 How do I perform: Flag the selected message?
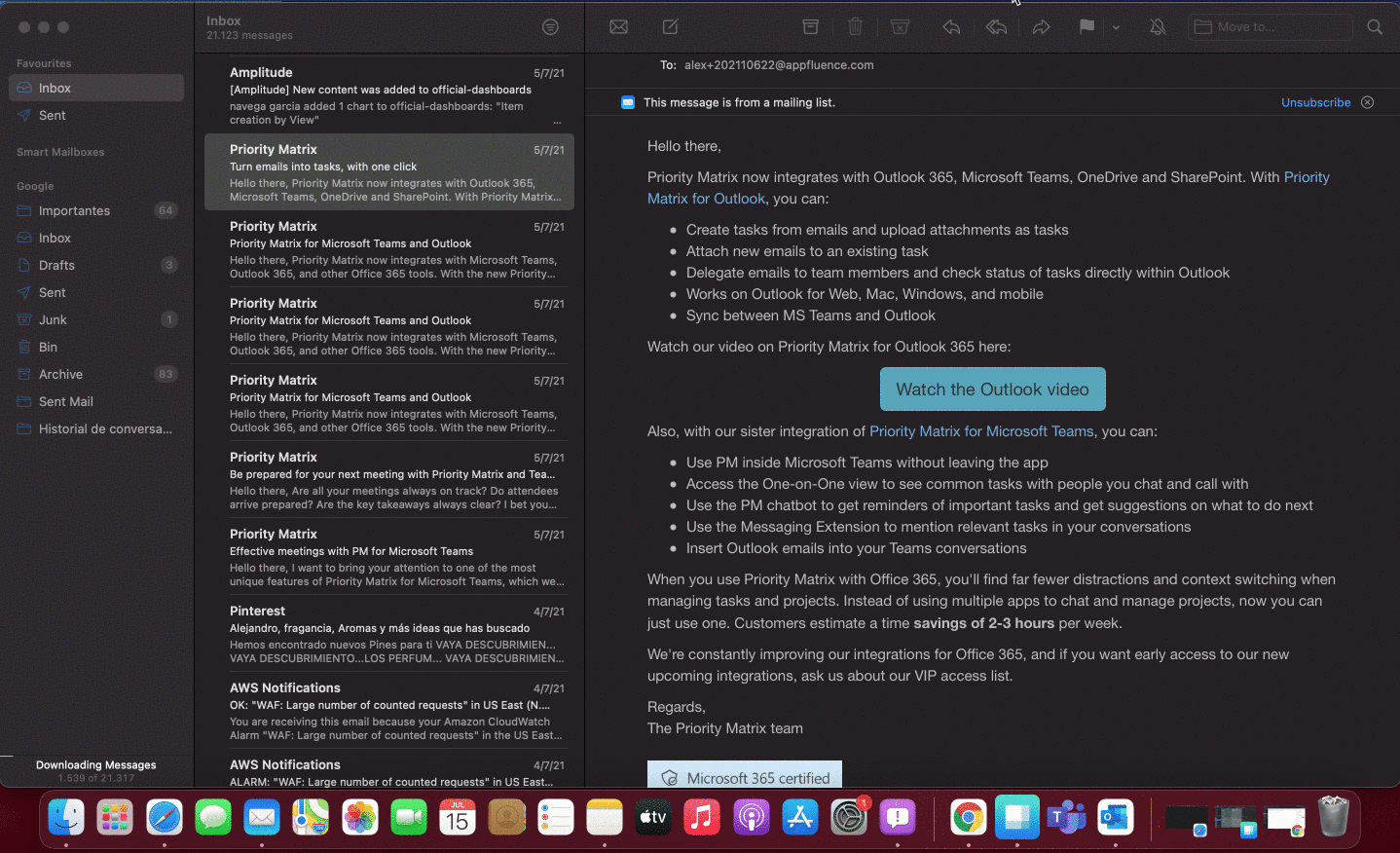point(1087,27)
